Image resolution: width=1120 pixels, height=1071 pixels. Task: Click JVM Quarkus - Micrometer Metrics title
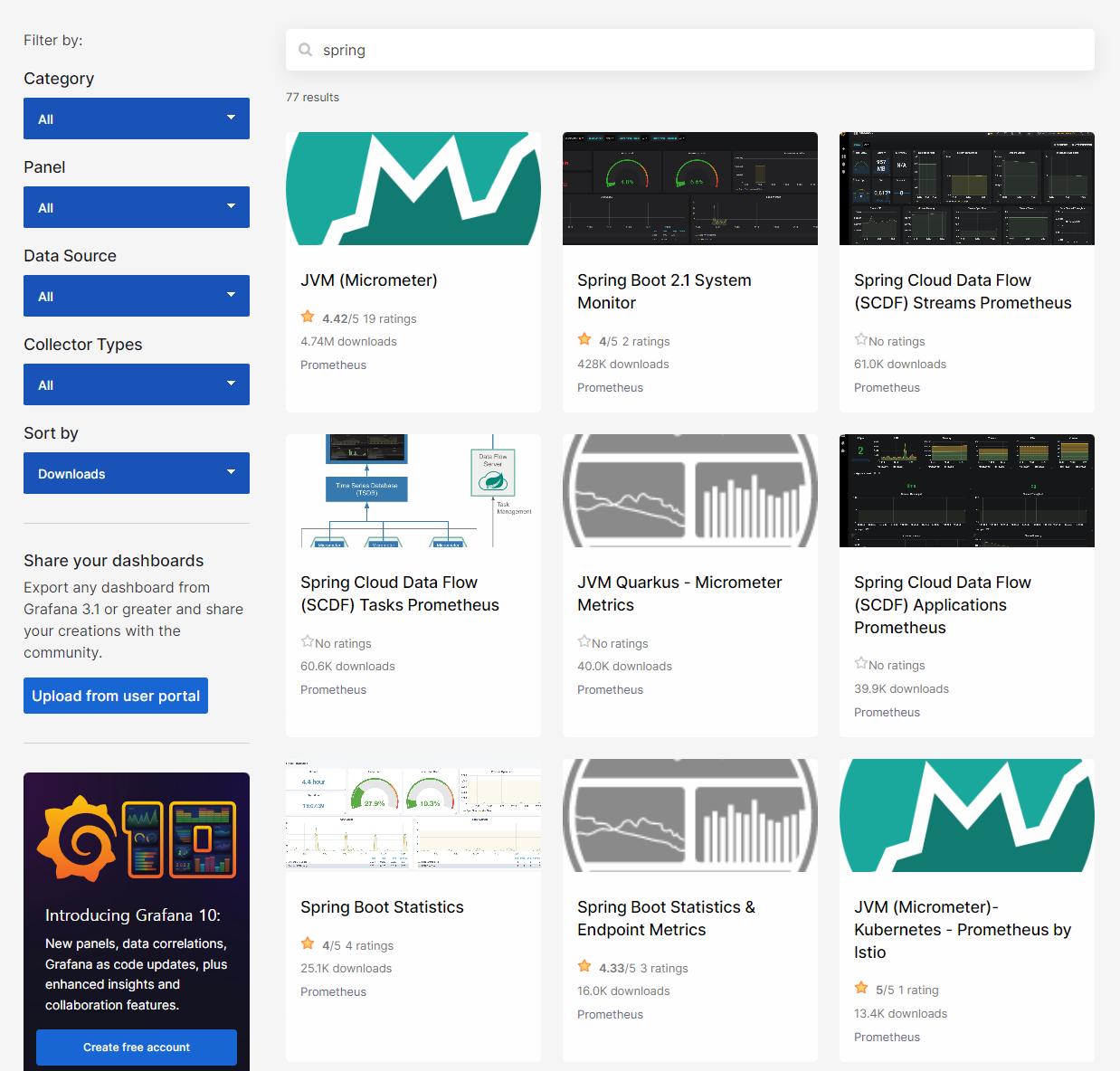(679, 593)
